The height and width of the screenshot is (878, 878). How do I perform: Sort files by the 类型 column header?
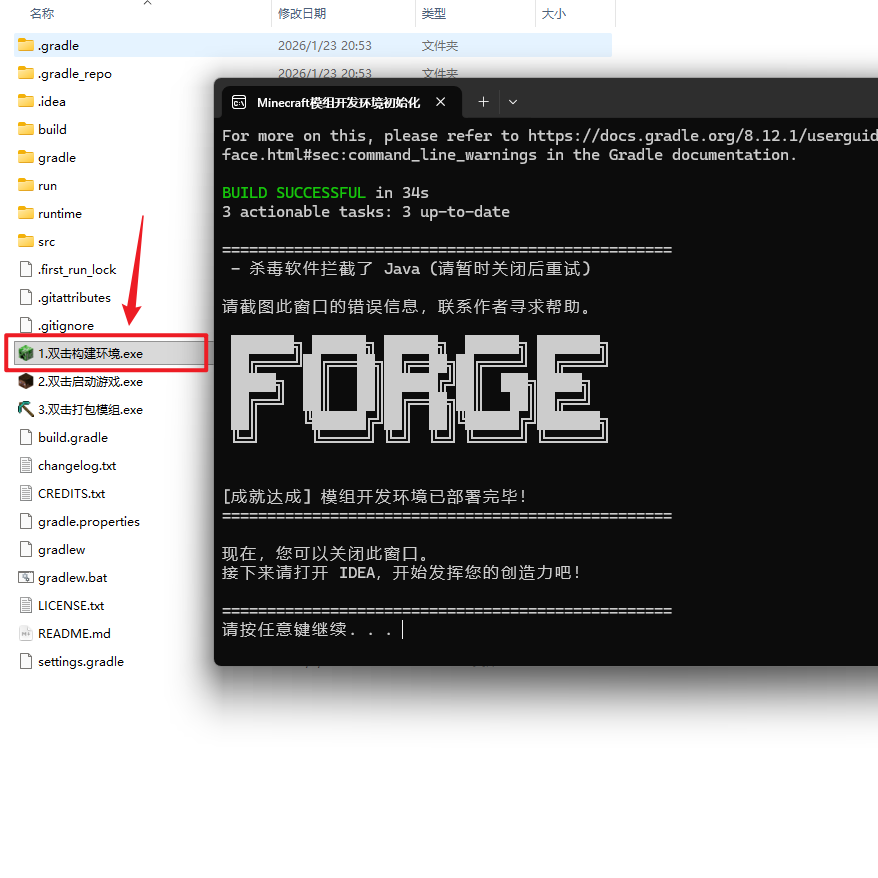[433, 13]
